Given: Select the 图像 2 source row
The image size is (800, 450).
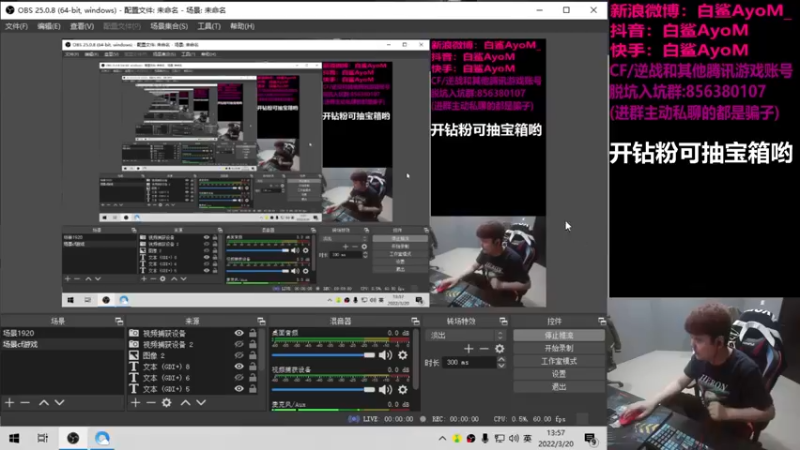Looking at the screenshot, I should coord(193,356).
